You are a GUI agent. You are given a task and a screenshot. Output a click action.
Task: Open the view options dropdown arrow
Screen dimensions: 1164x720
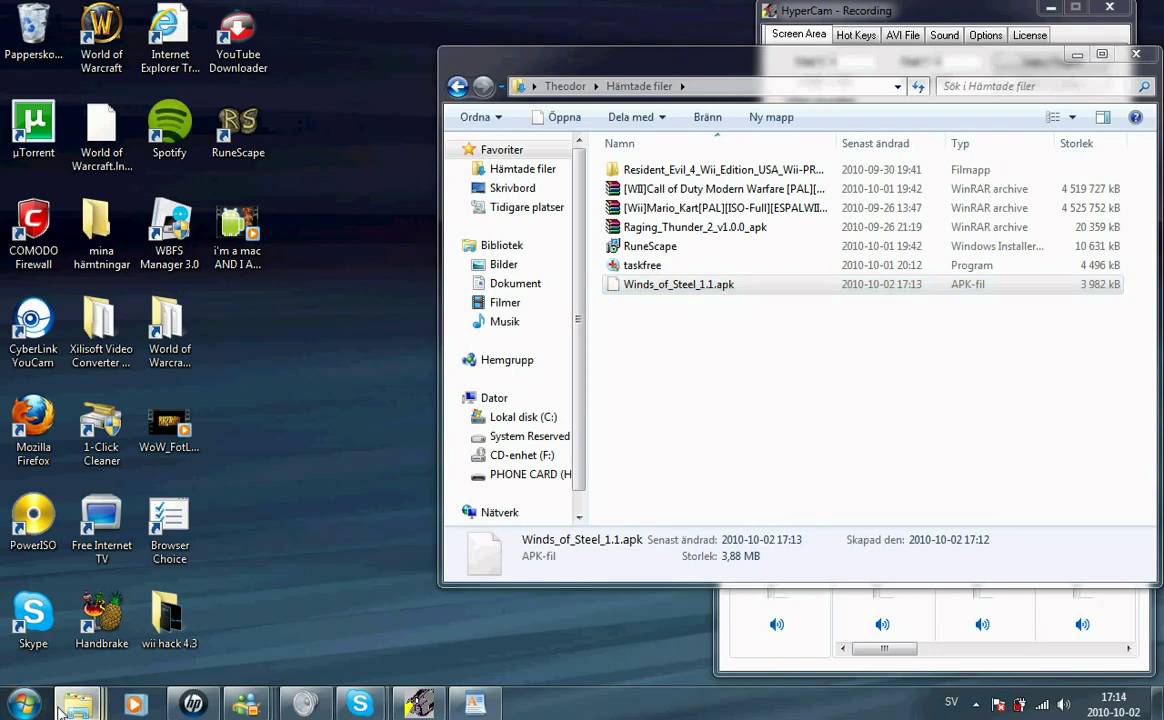tap(1072, 117)
